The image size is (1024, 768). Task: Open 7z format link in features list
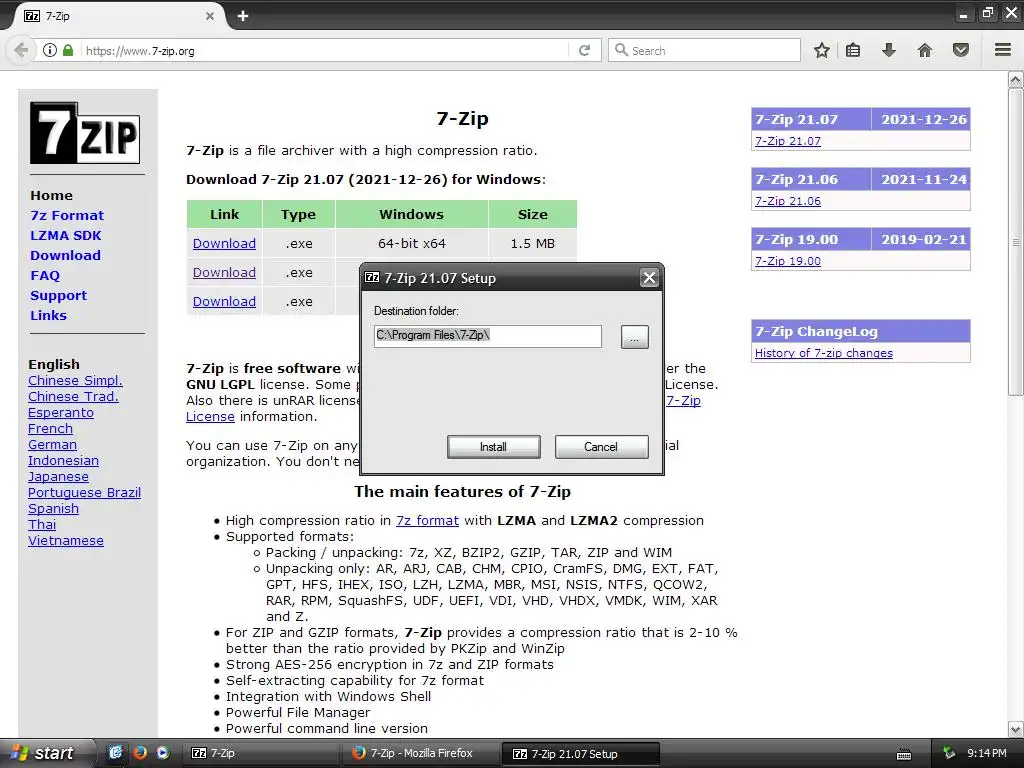427,520
